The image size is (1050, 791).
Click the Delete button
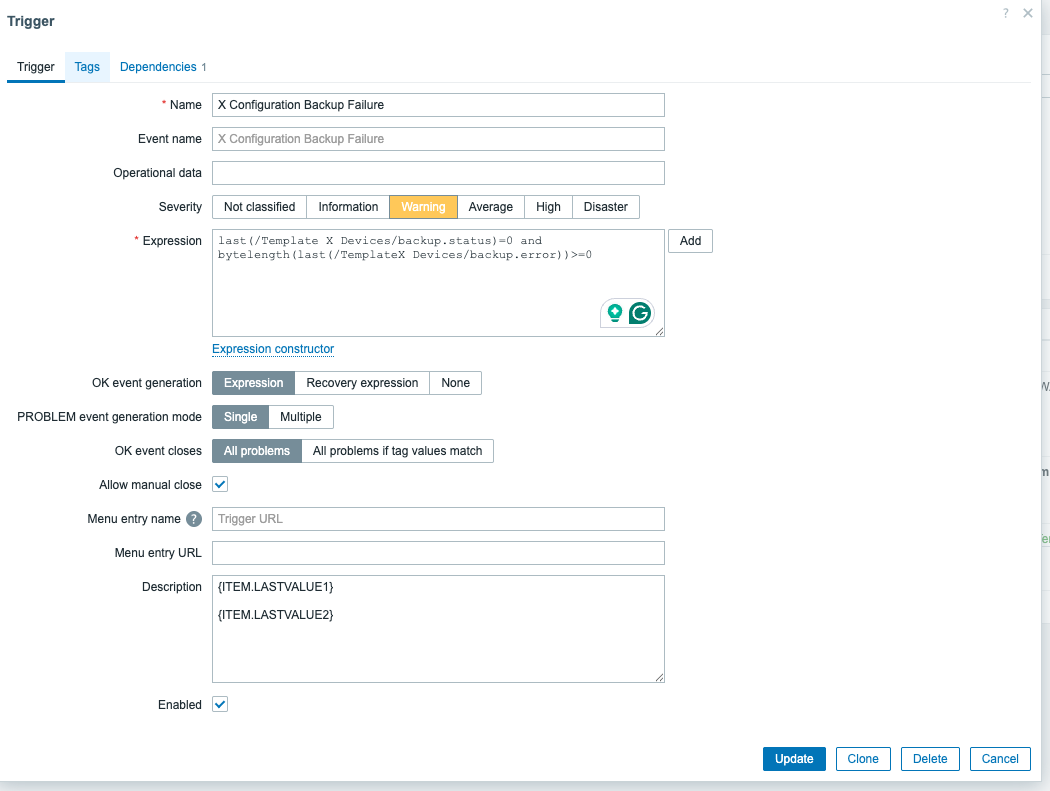[930, 759]
